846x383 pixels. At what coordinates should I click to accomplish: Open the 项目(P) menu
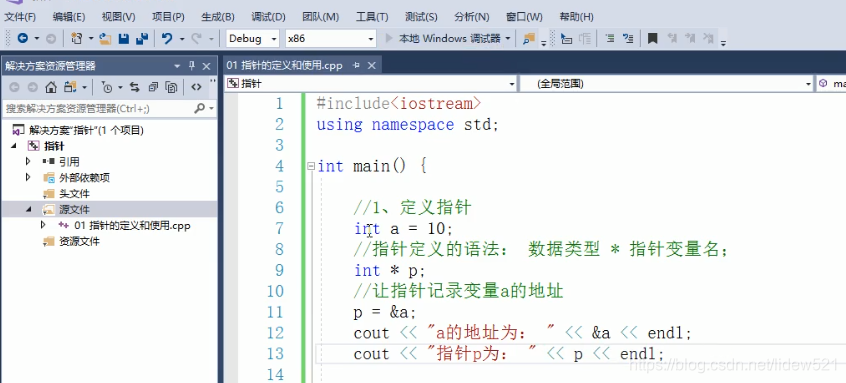[168, 17]
